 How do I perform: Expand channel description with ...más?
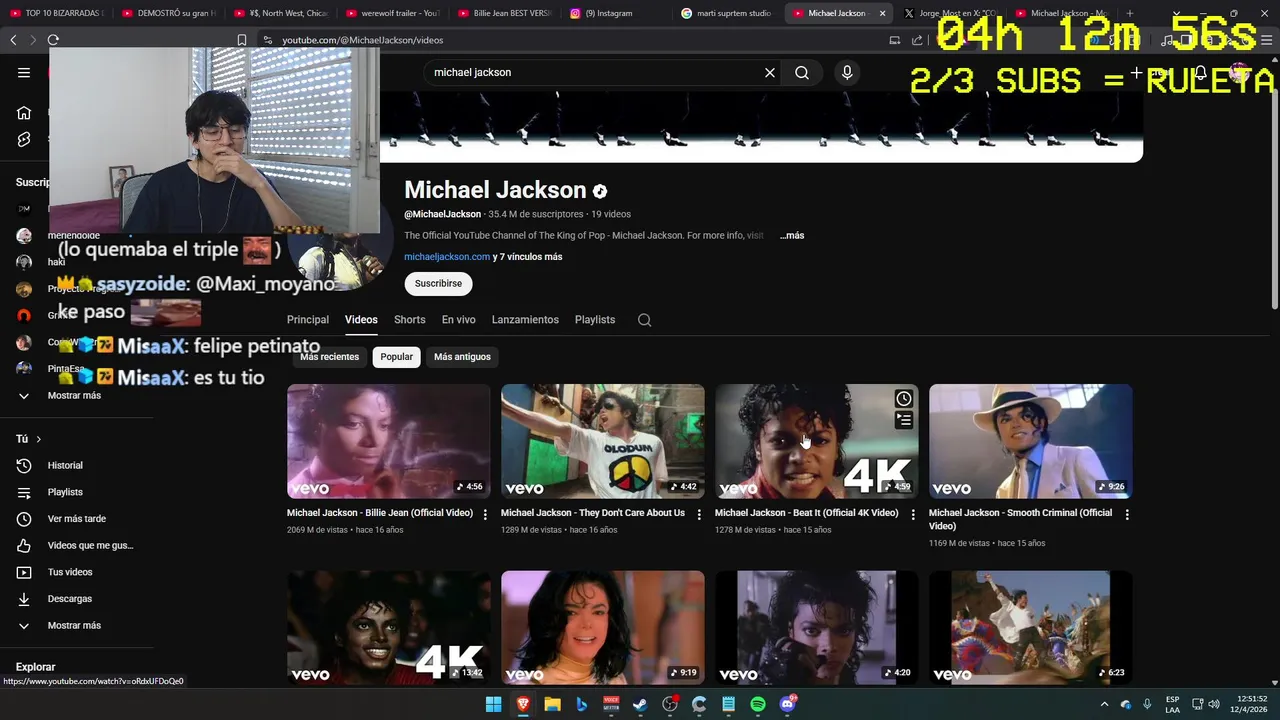792,236
